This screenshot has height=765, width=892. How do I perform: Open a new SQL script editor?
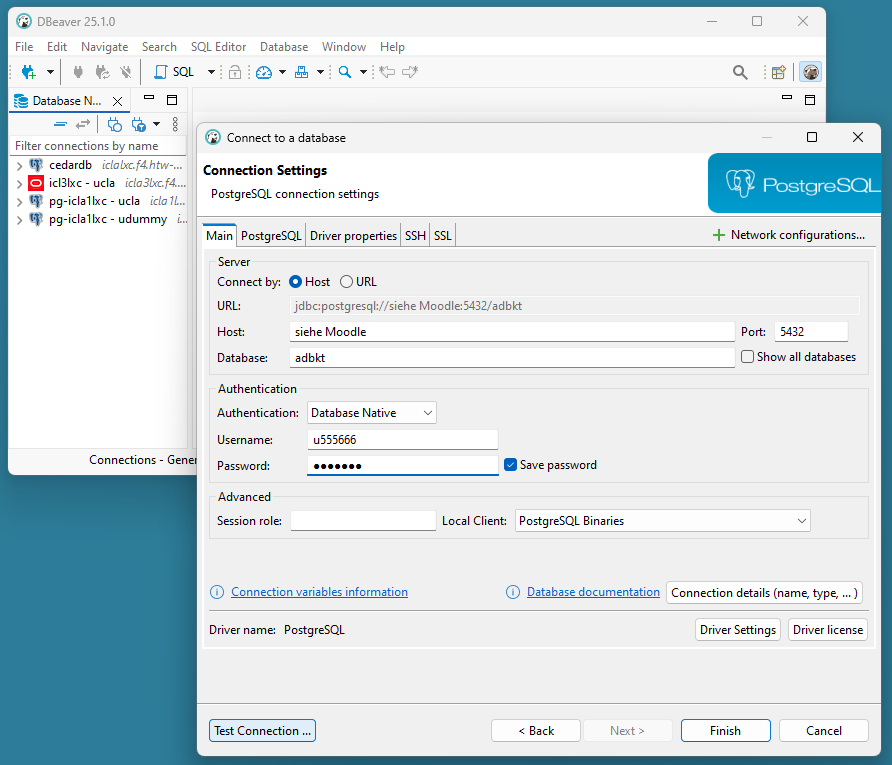(175, 72)
